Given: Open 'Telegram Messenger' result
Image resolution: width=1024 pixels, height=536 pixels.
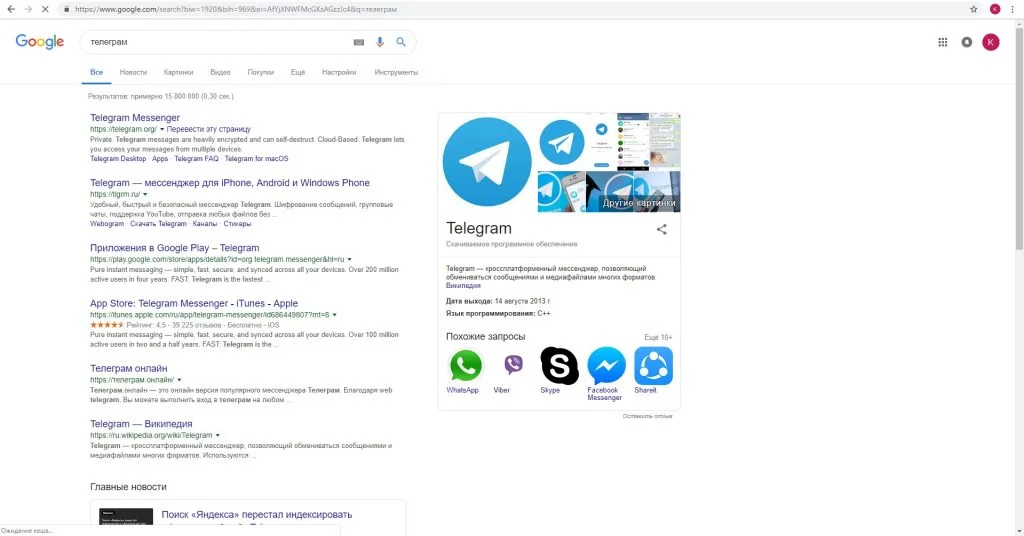Looking at the screenshot, I should pos(135,118).
